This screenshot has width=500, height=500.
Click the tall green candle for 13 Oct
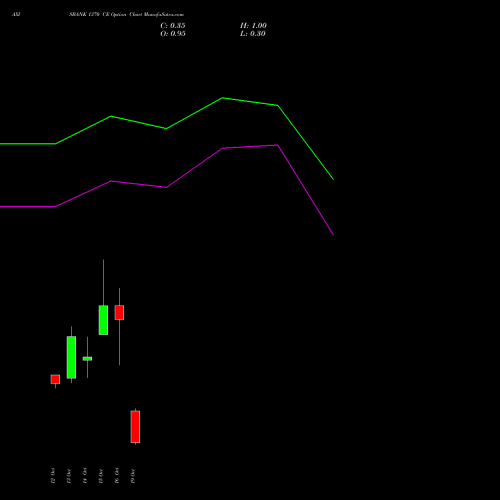71,357
